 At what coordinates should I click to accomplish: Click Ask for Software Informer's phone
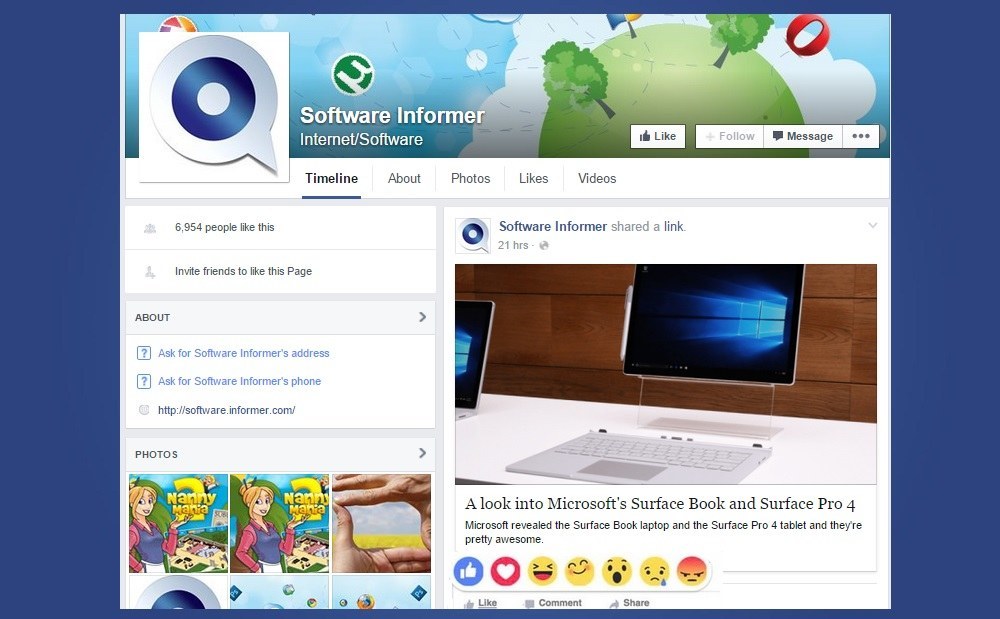click(240, 381)
